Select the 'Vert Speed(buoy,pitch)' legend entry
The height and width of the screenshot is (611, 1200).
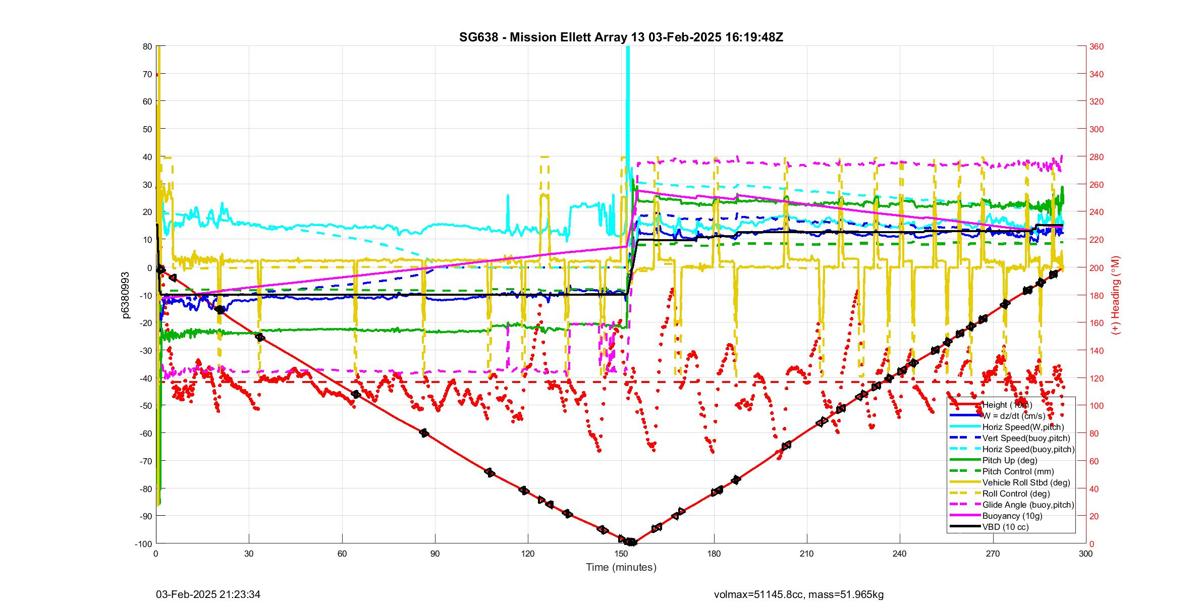pyautogui.click(x=1011, y=438)
